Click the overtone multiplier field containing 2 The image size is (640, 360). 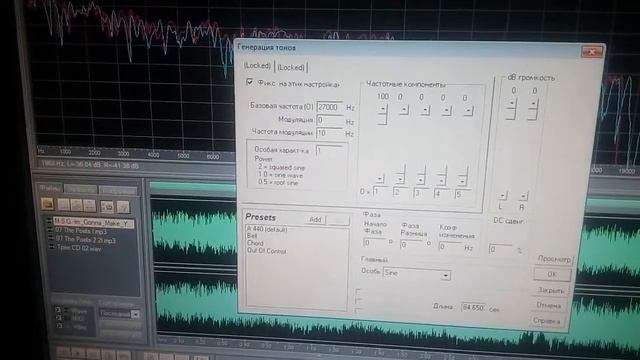(401, 193)
